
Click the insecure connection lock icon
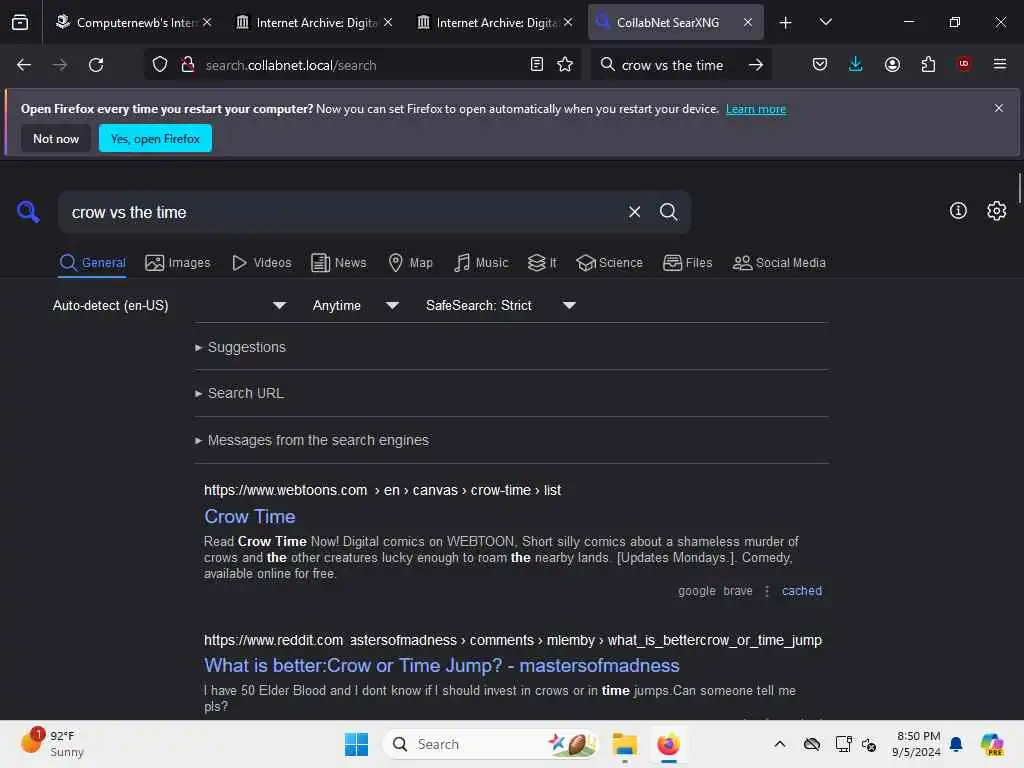[x=188, y=65]
